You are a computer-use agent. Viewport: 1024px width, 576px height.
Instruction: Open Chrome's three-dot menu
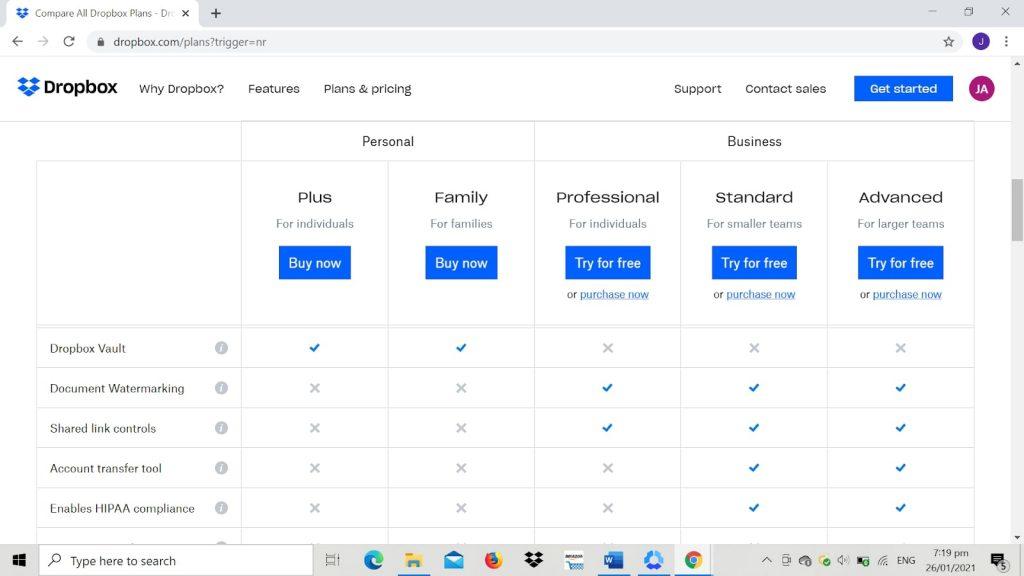tap(1006, 42)
